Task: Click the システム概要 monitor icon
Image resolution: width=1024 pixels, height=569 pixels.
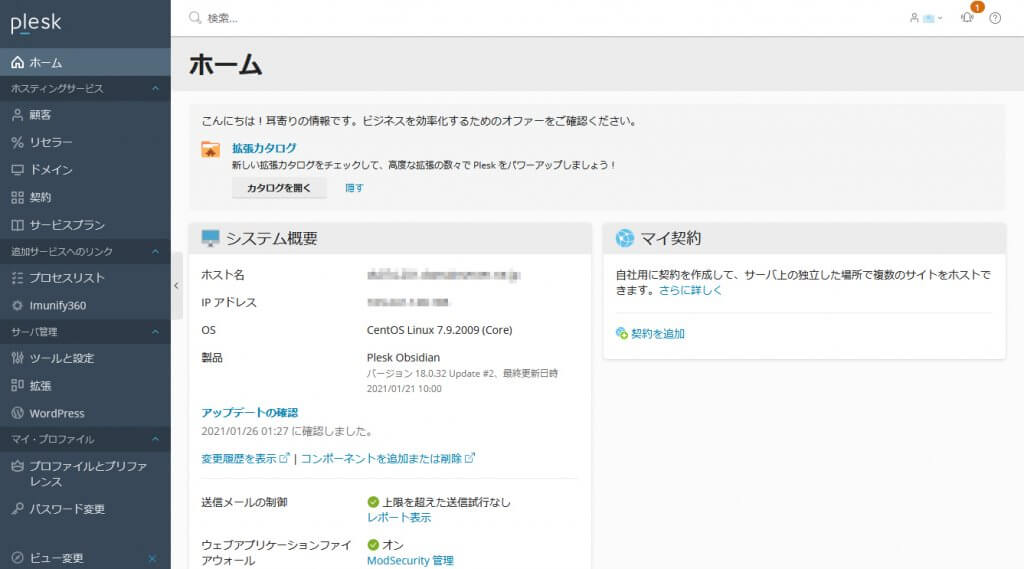Action: [x=210, y=238]
